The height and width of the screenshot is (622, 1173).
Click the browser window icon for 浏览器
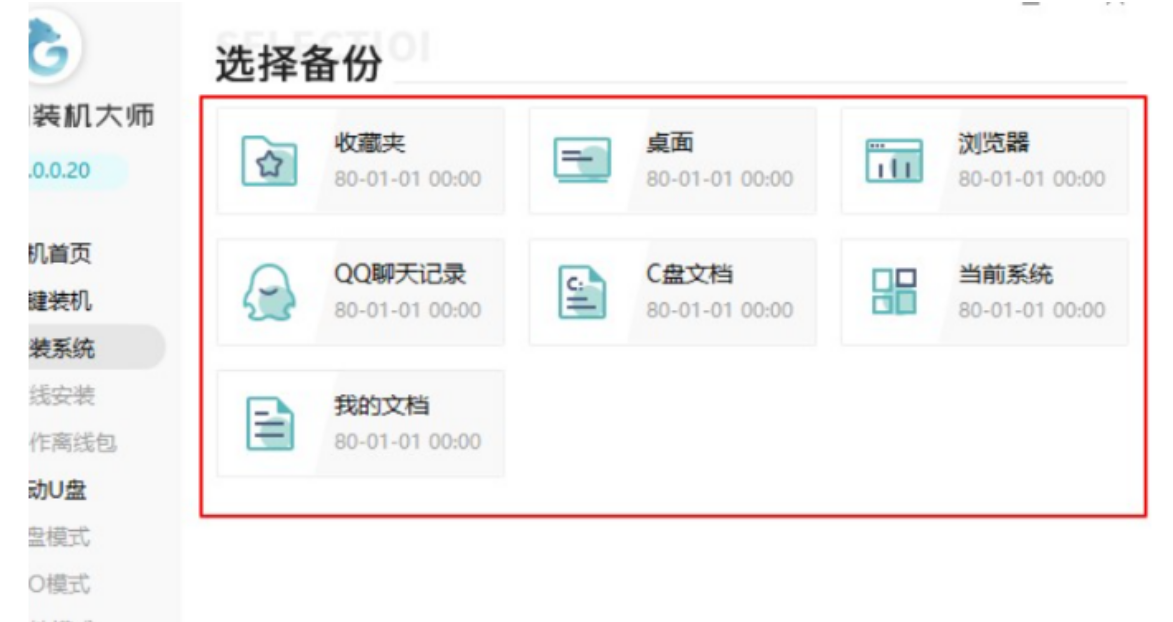coord(893,161)
